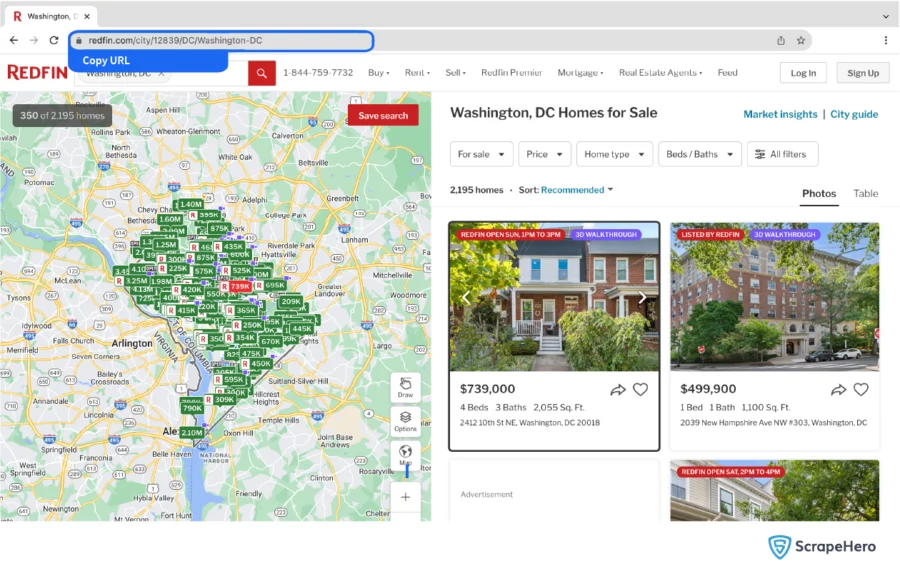Open the For sale dropdown
The height and width of the screenshot is (571, 900).
tap(481, 154)
